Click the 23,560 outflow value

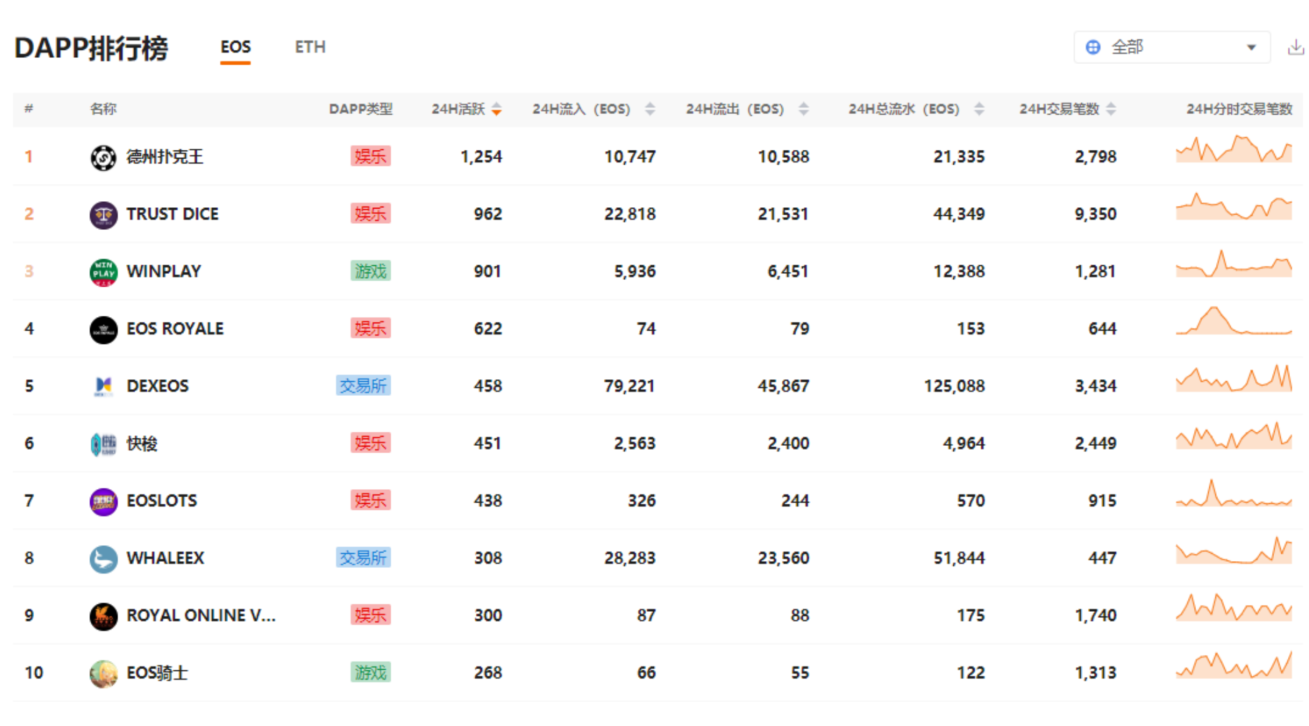(784, 558)
